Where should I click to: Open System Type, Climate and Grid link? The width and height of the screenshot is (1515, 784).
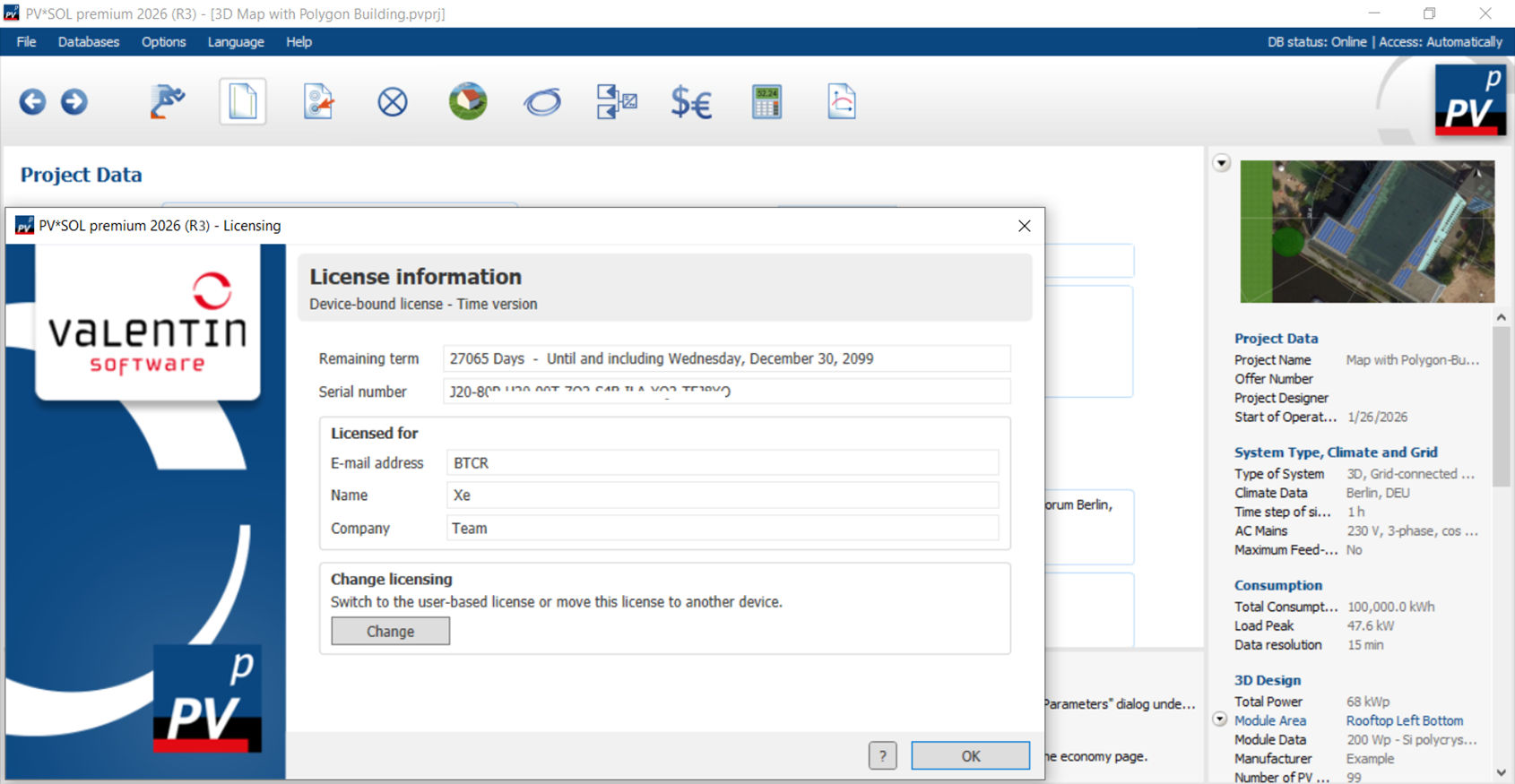tap(1336, 452)
